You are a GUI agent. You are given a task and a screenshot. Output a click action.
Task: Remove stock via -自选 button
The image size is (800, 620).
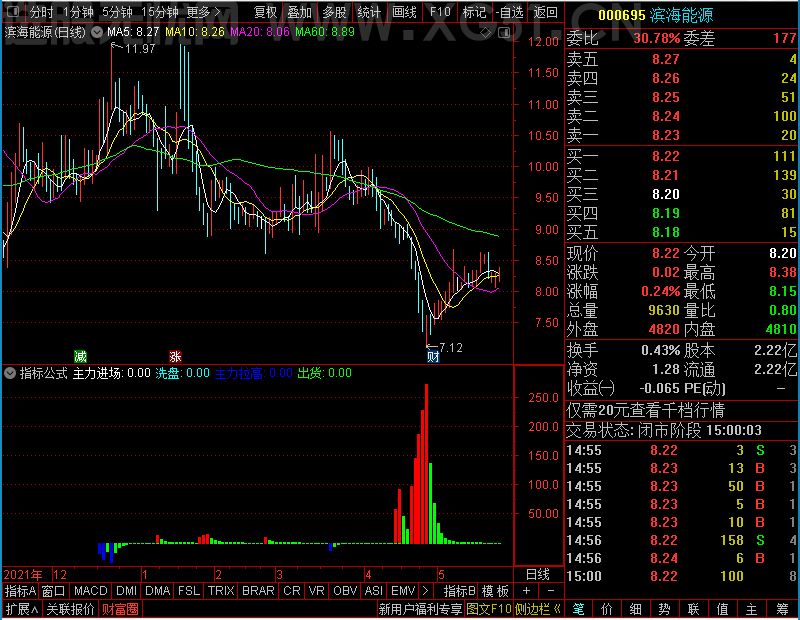(x=509, y=12)
